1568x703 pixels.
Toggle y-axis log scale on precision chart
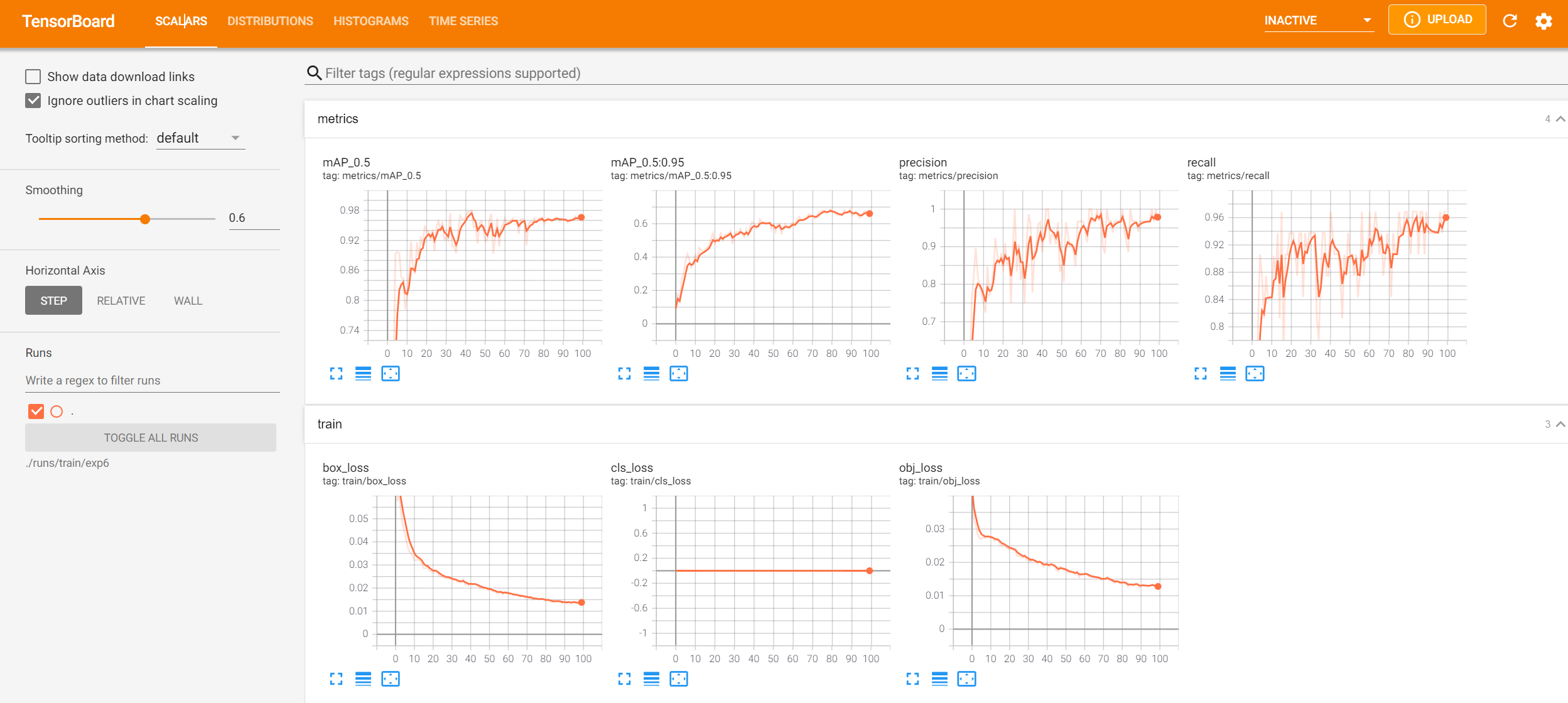pos(939,374)
